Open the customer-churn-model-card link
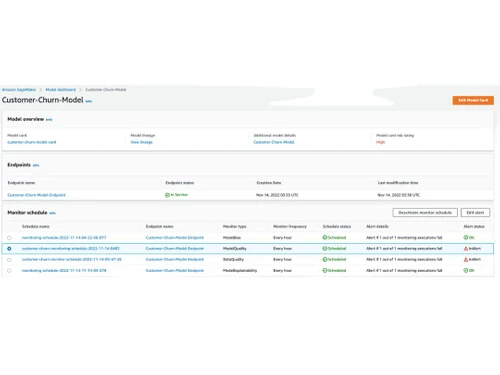Image resolution: width=500 pixels, height=375 pixels. [32, 142]
